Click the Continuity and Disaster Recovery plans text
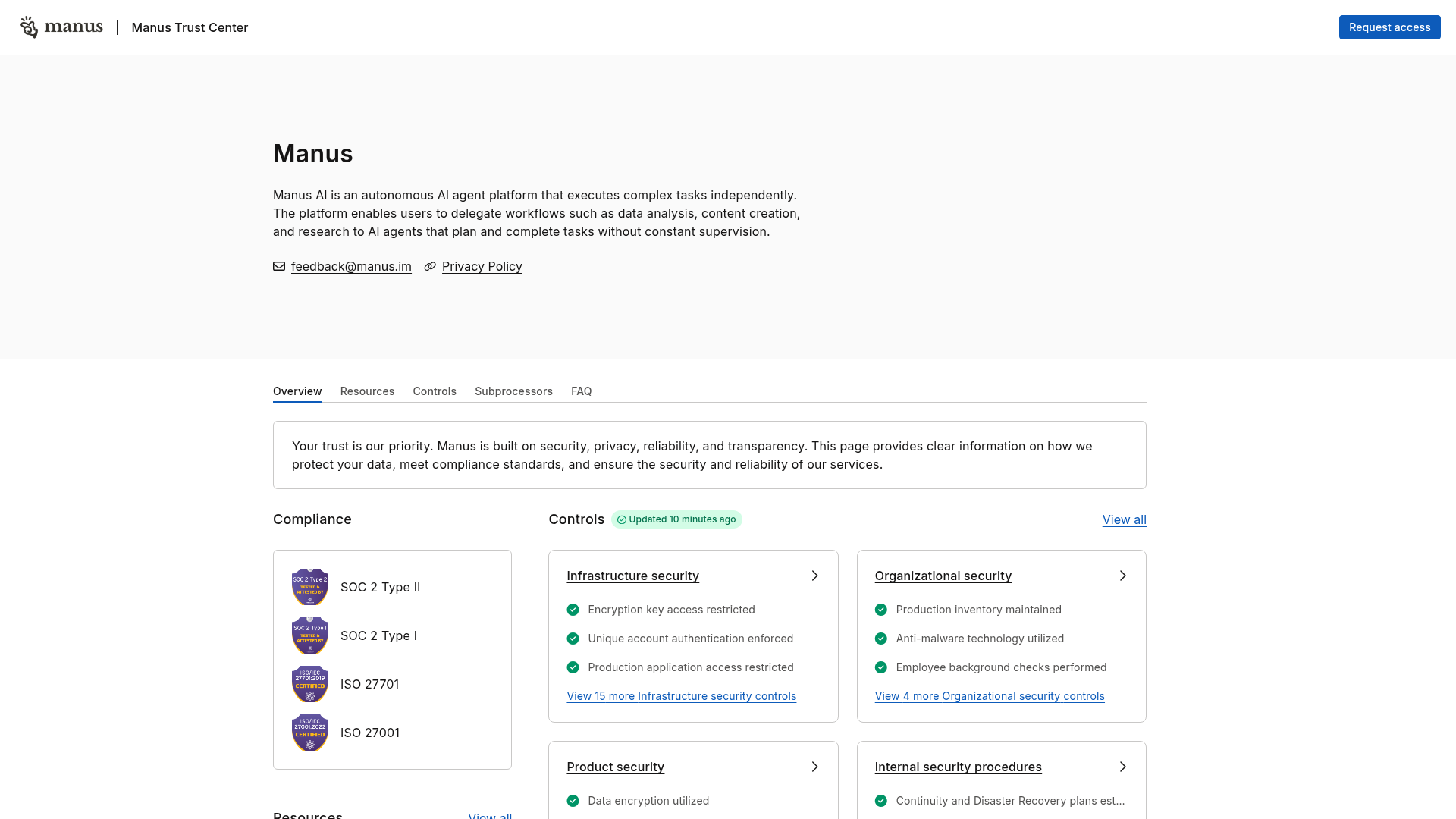Viewport: 1456px width, 819px height. tap(1010, 801)
